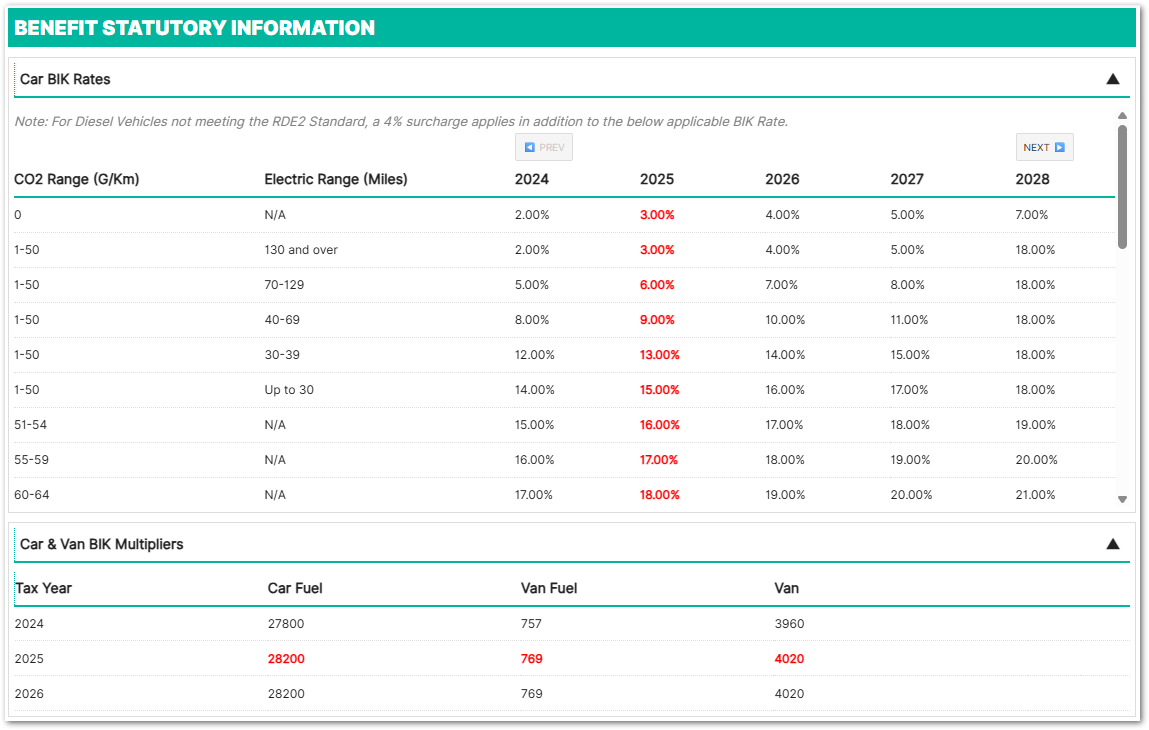Click the red 4020 Van value
This screenshot has height=730, width=1149.
click(x=789, y=659)
